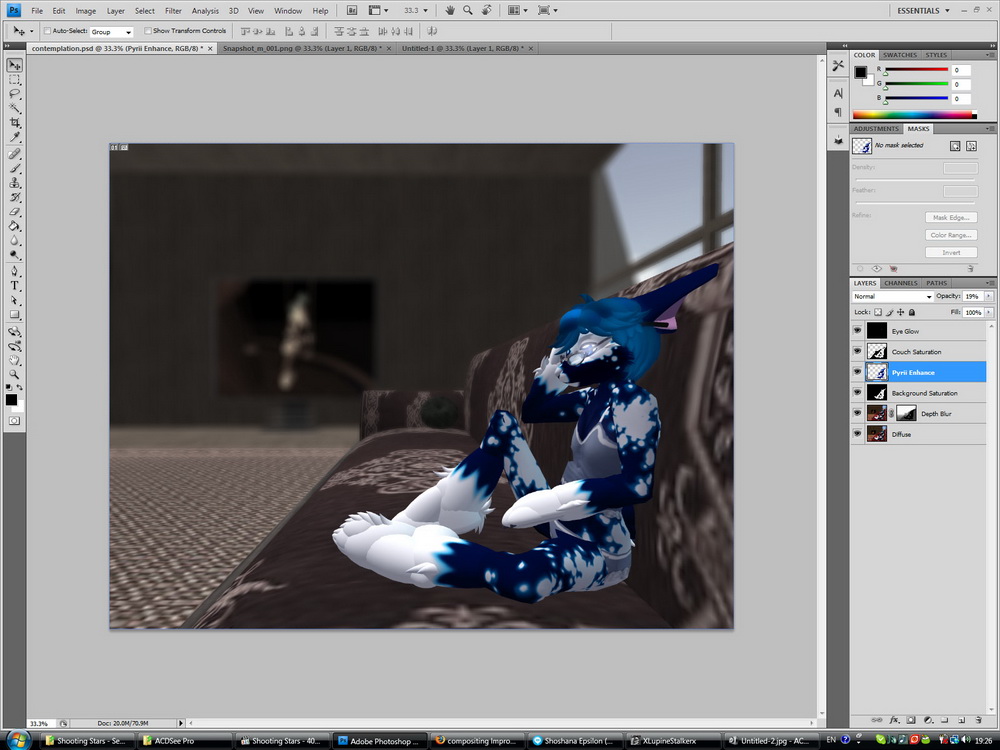Click the Mask Edge button
The height and width of the screenshot is (750, 1000).
pos(951,217)
